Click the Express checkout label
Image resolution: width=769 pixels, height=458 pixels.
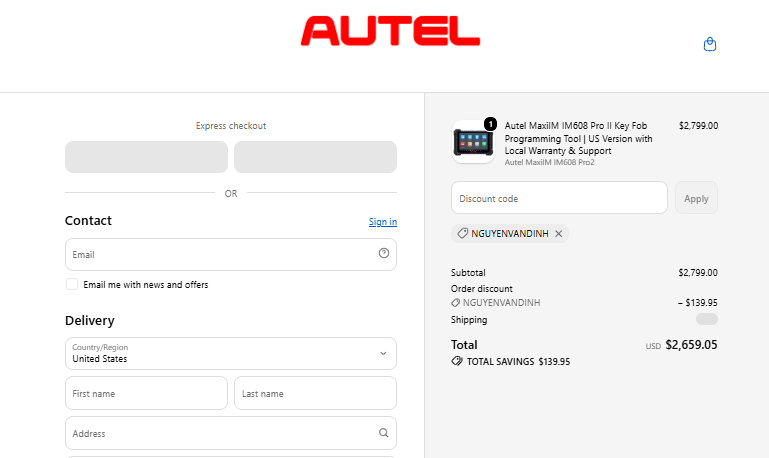pos(231,126)
